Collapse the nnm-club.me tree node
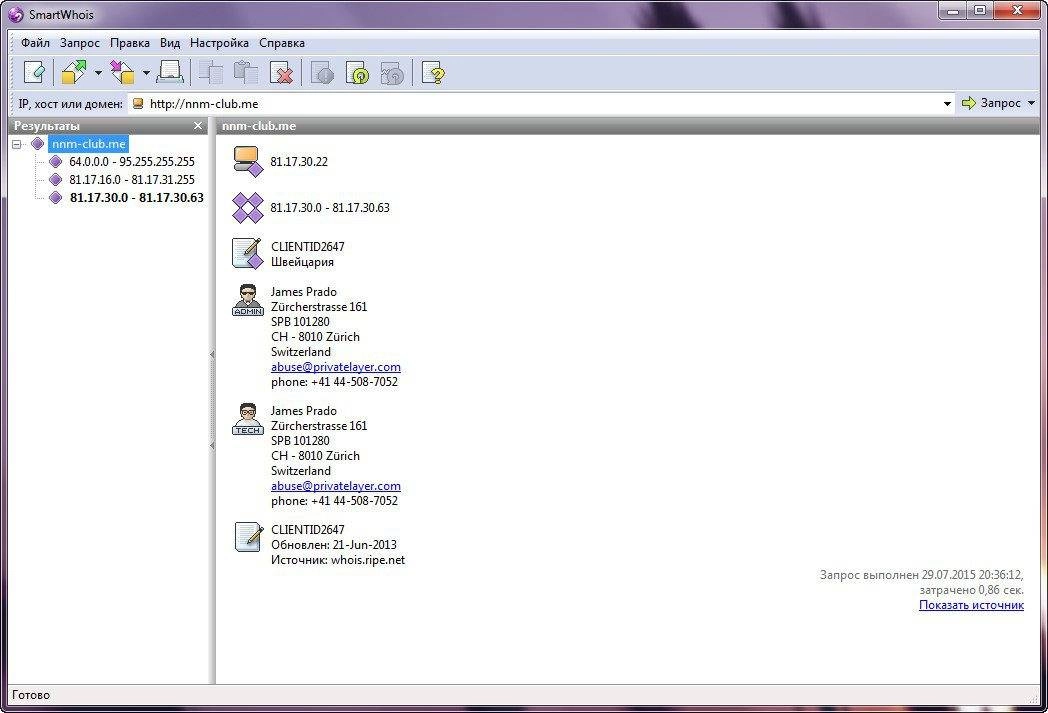Screen dimensions: 1048x713 point(17,144)
